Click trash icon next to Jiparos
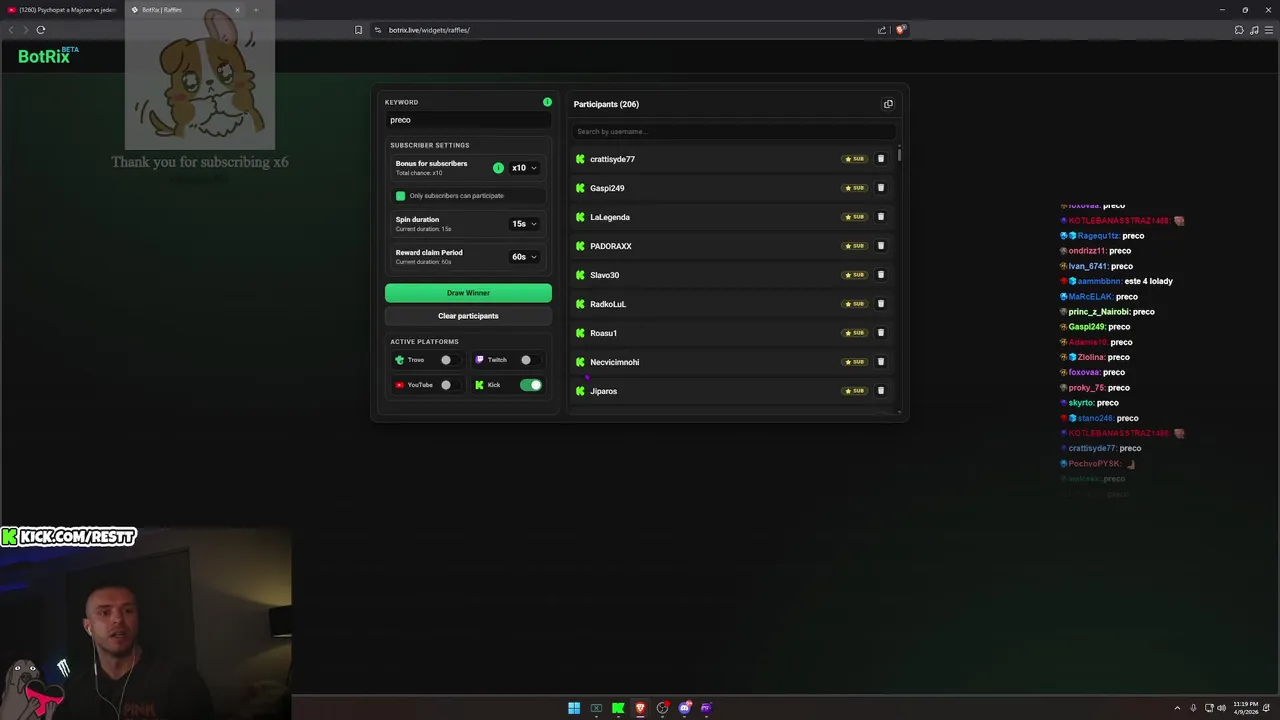1280x720 pixels. tap(881, 391)
